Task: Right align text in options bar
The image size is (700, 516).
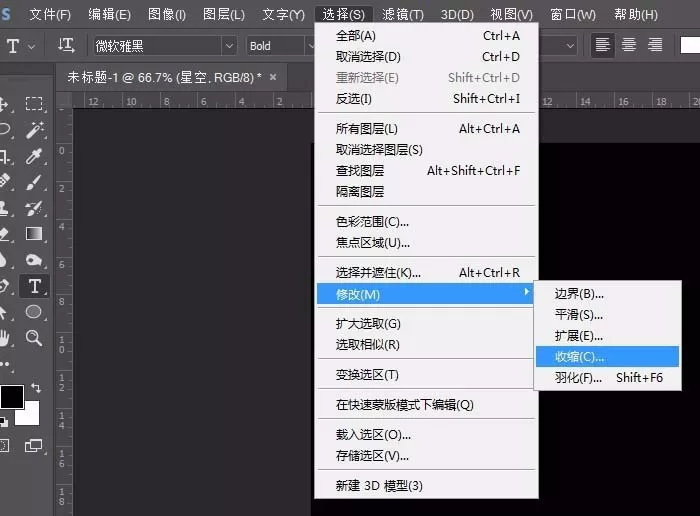Action: pos(655,45)
